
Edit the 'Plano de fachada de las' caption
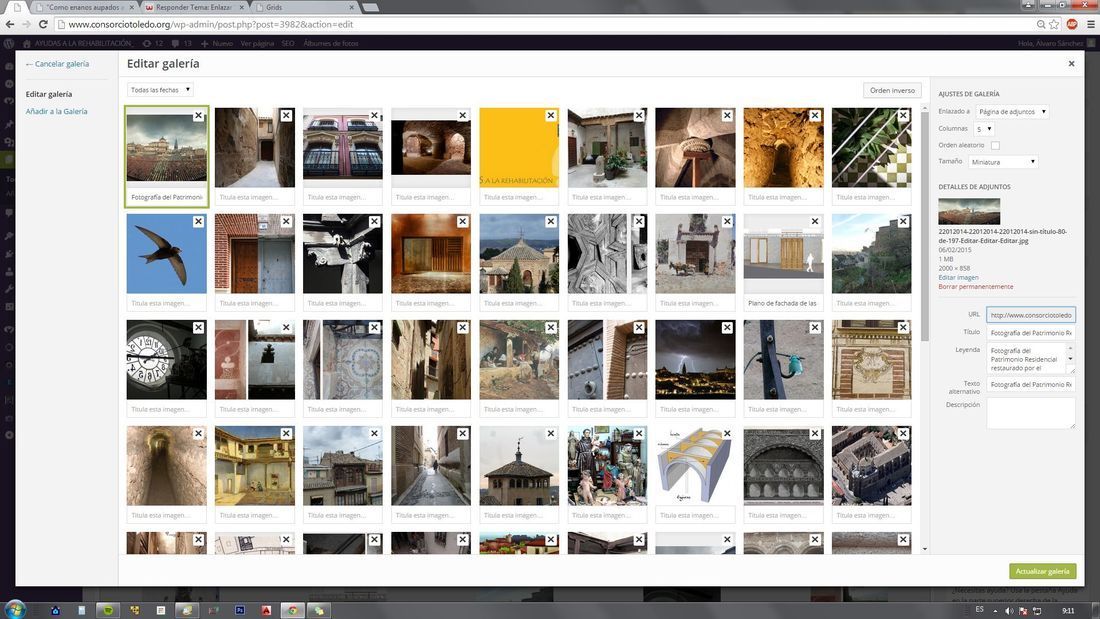[x=783, y=303]
